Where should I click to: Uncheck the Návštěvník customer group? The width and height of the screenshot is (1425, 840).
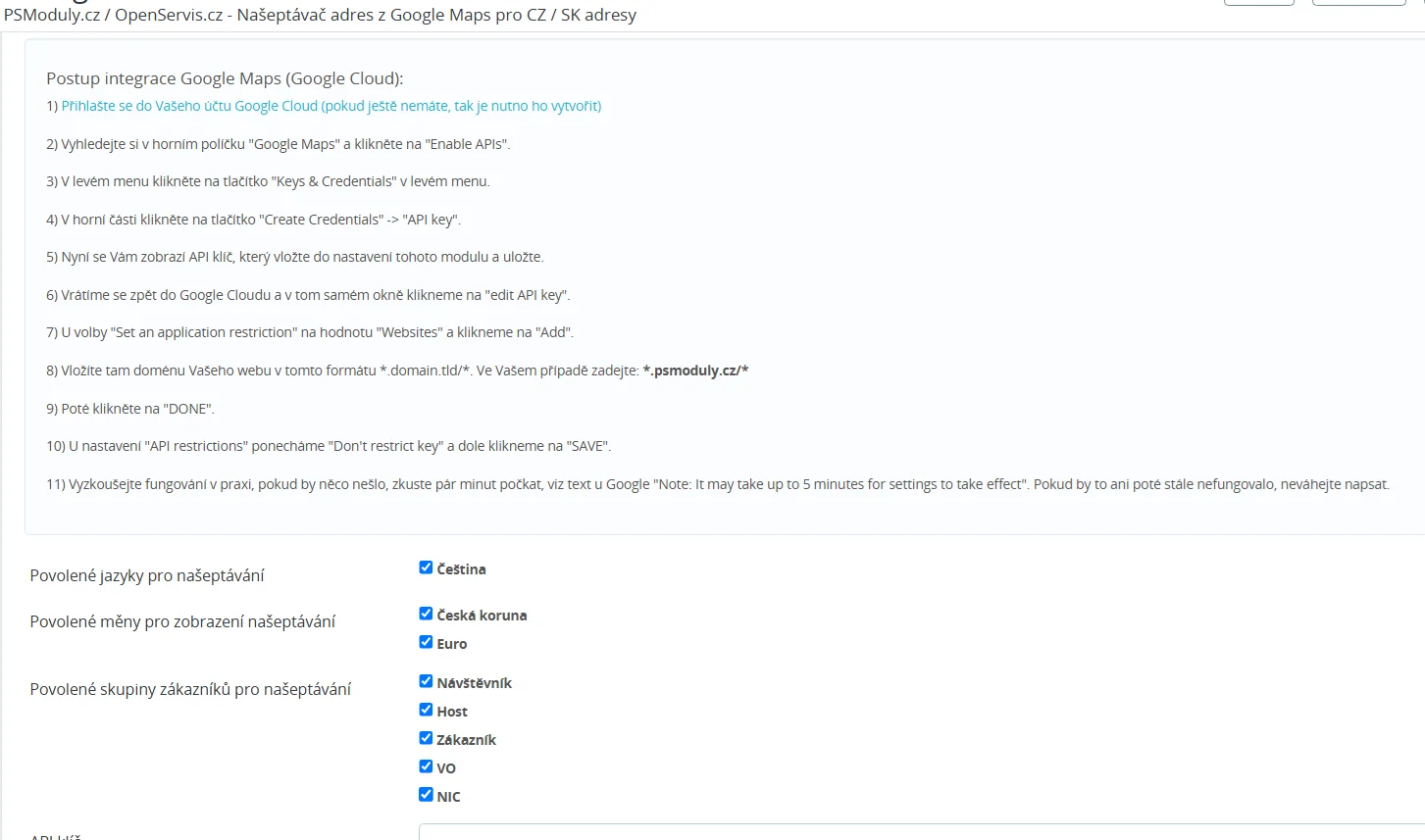pyautogui.click(x=426, y=681)
